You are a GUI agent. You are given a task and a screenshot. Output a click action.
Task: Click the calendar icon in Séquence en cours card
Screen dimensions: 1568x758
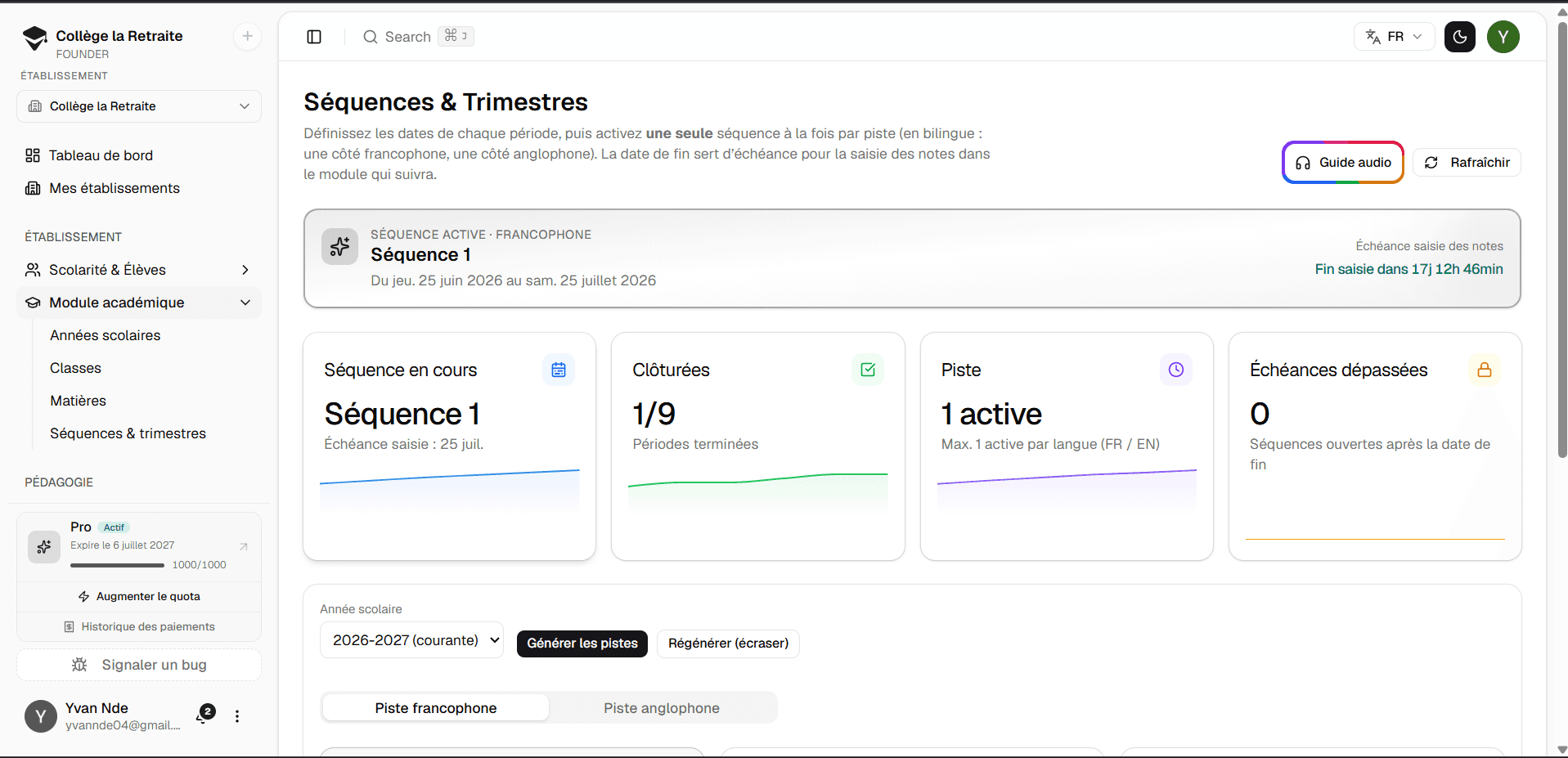(559, 370)
